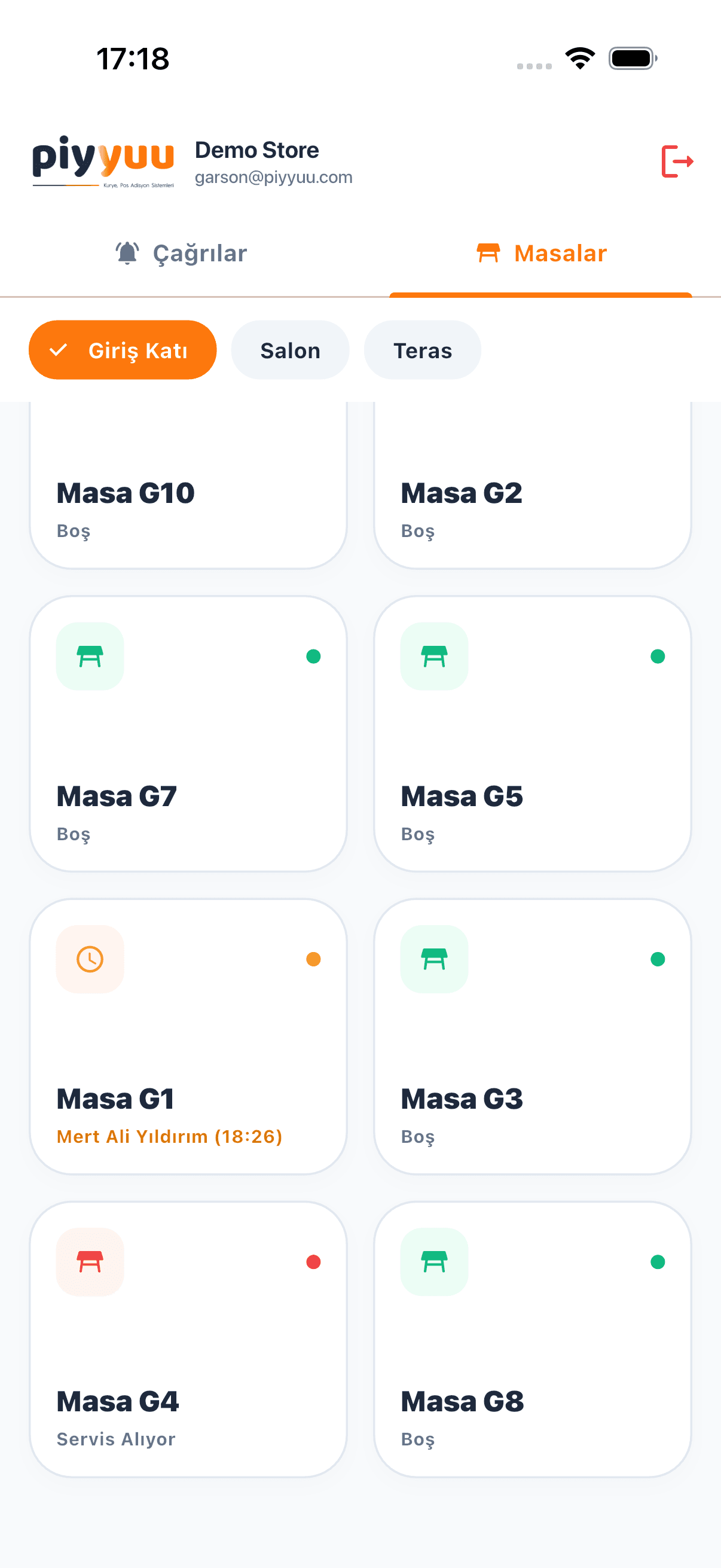Click the red status dot on Masa G4
The height and width of the screenshot is (1568, 721).
pyautogui.click(x=313, y=1262)
